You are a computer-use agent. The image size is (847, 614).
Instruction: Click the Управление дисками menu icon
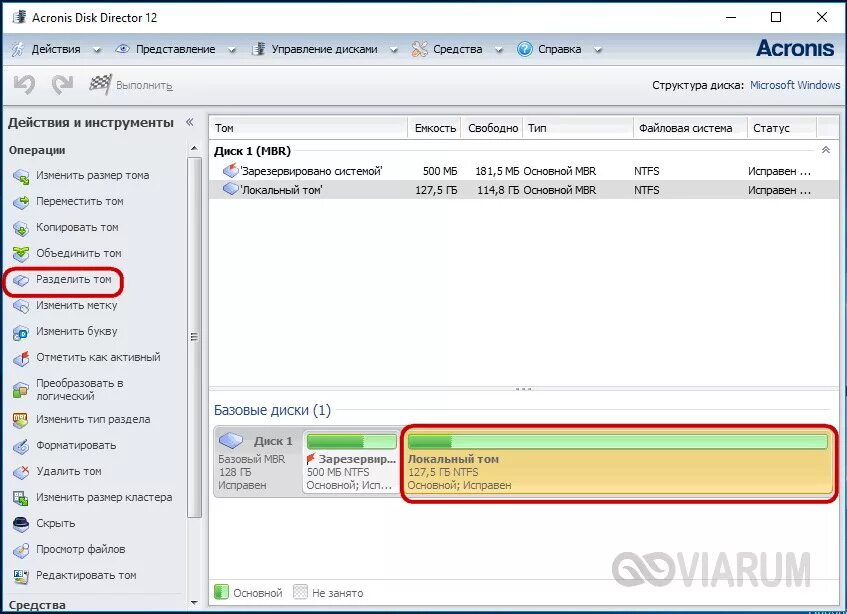[258, 49]
